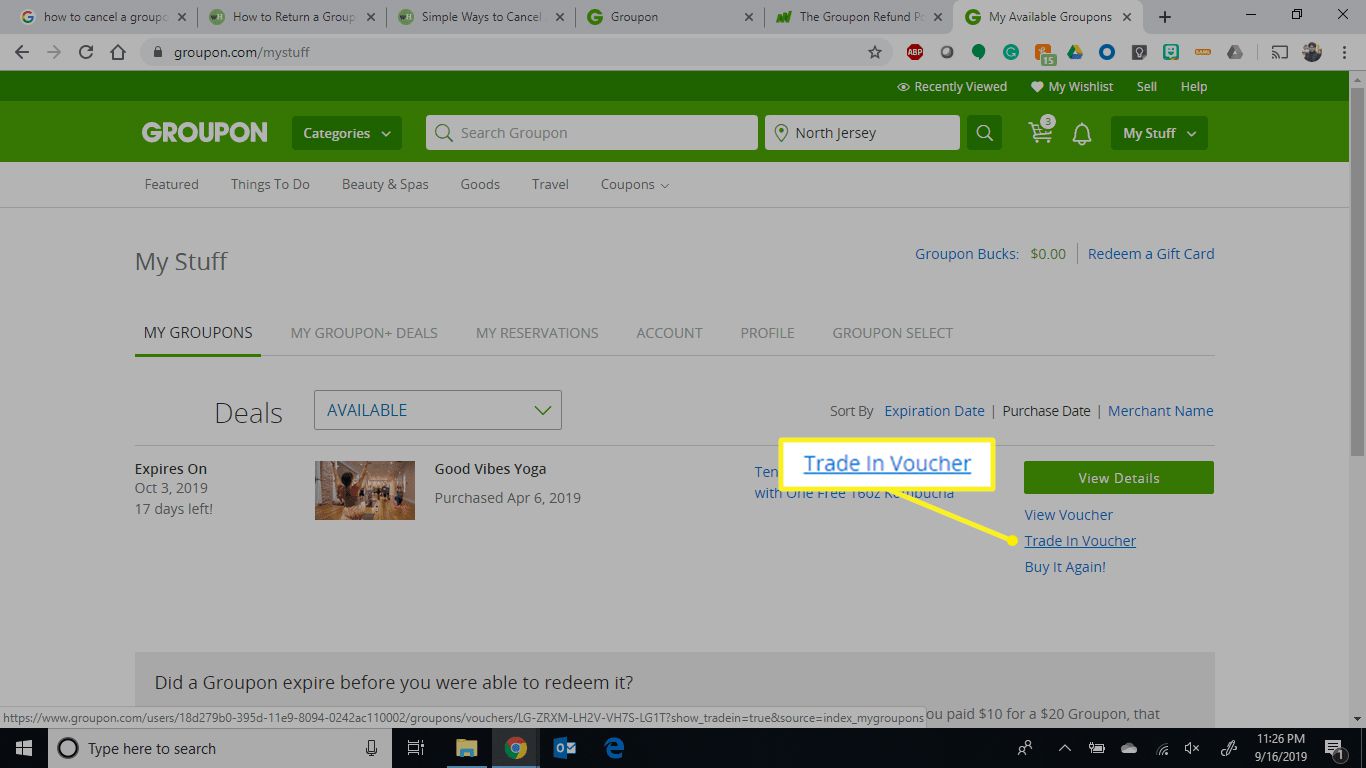Click the Cast icon in Chrome
Viewport: 1366px width, 768px height.
point(1280,52)
